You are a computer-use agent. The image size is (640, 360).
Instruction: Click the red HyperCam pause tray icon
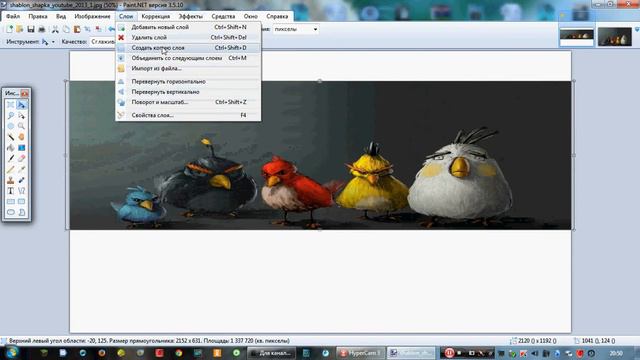click(x=449, y=353)
